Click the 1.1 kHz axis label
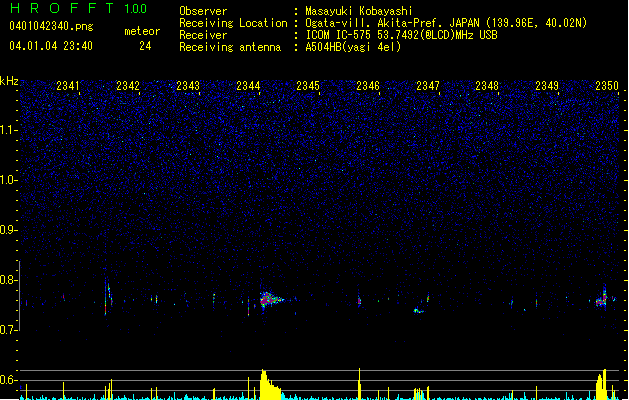Viewport: 629px width, 400px height. tap(8, 130)
